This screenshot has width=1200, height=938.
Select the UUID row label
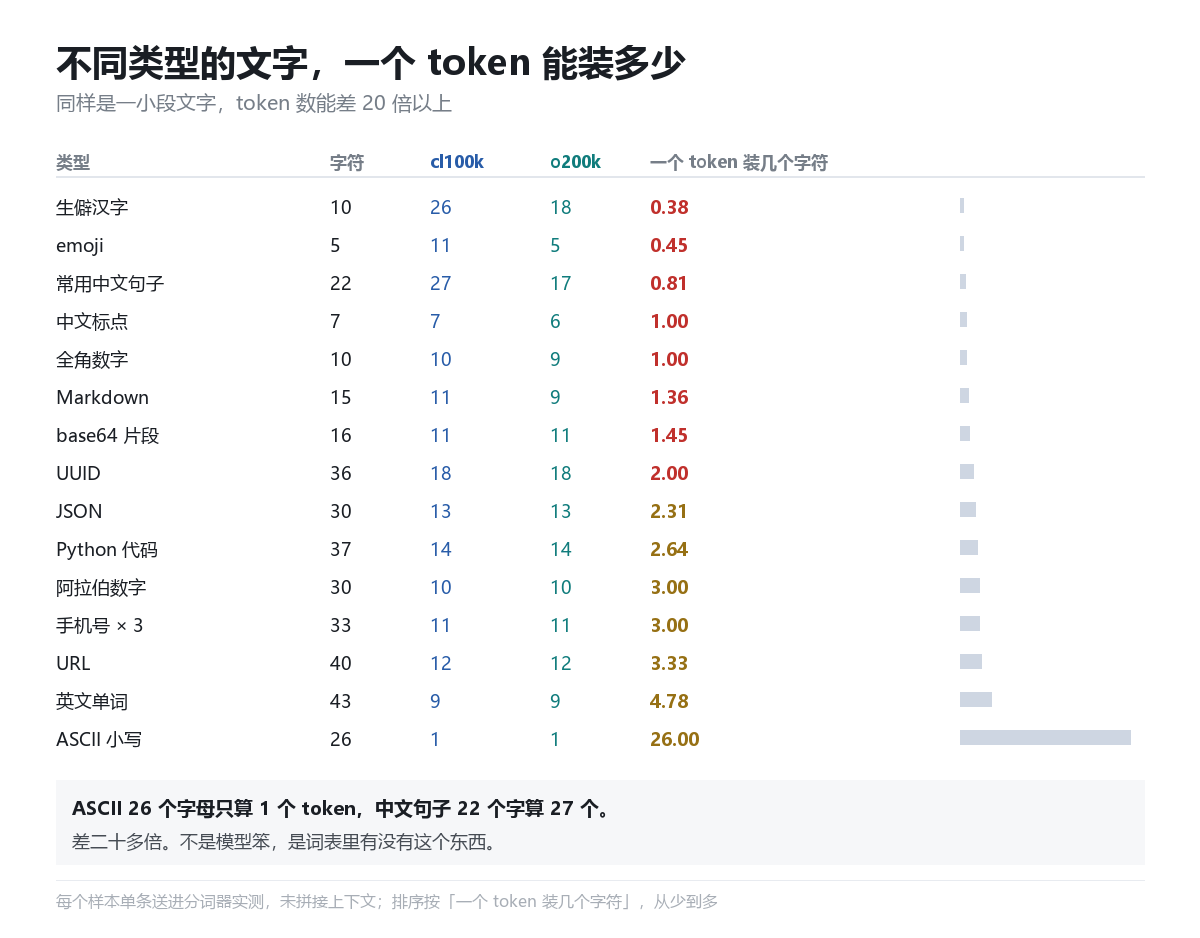pyautogui.click(x=78, y=474)
